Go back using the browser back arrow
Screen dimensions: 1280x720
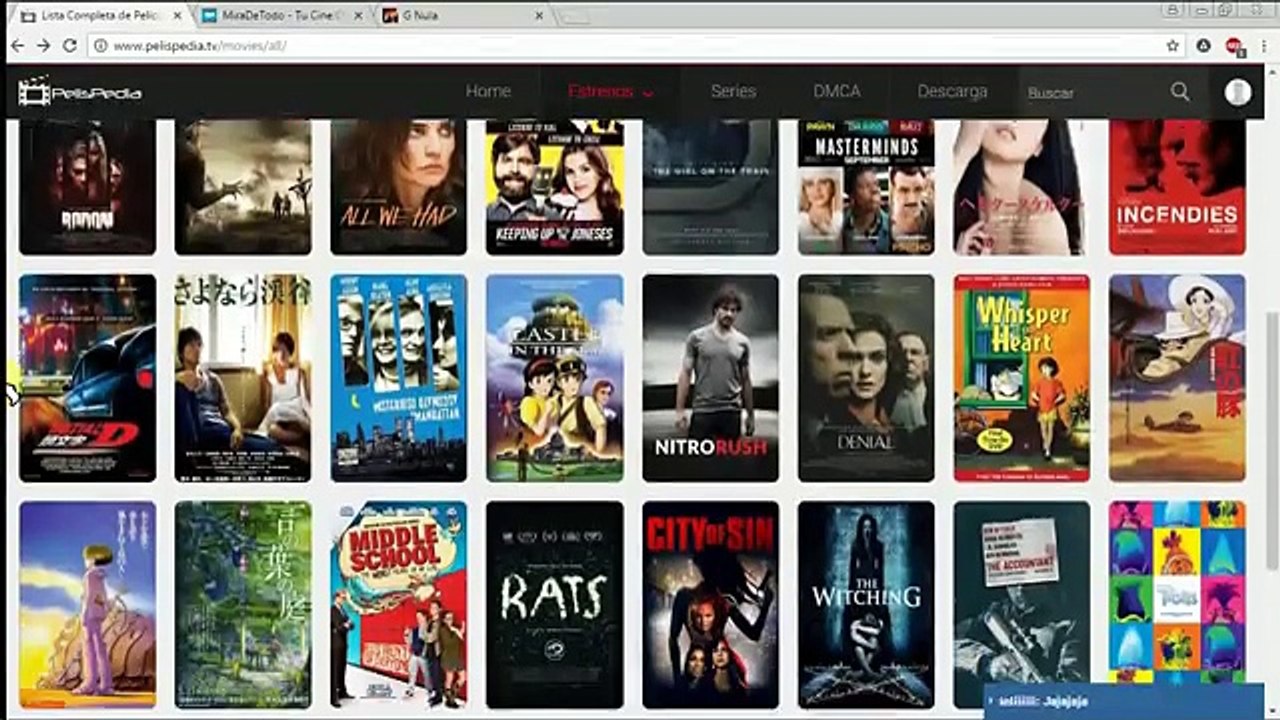[x=18, y=46]
